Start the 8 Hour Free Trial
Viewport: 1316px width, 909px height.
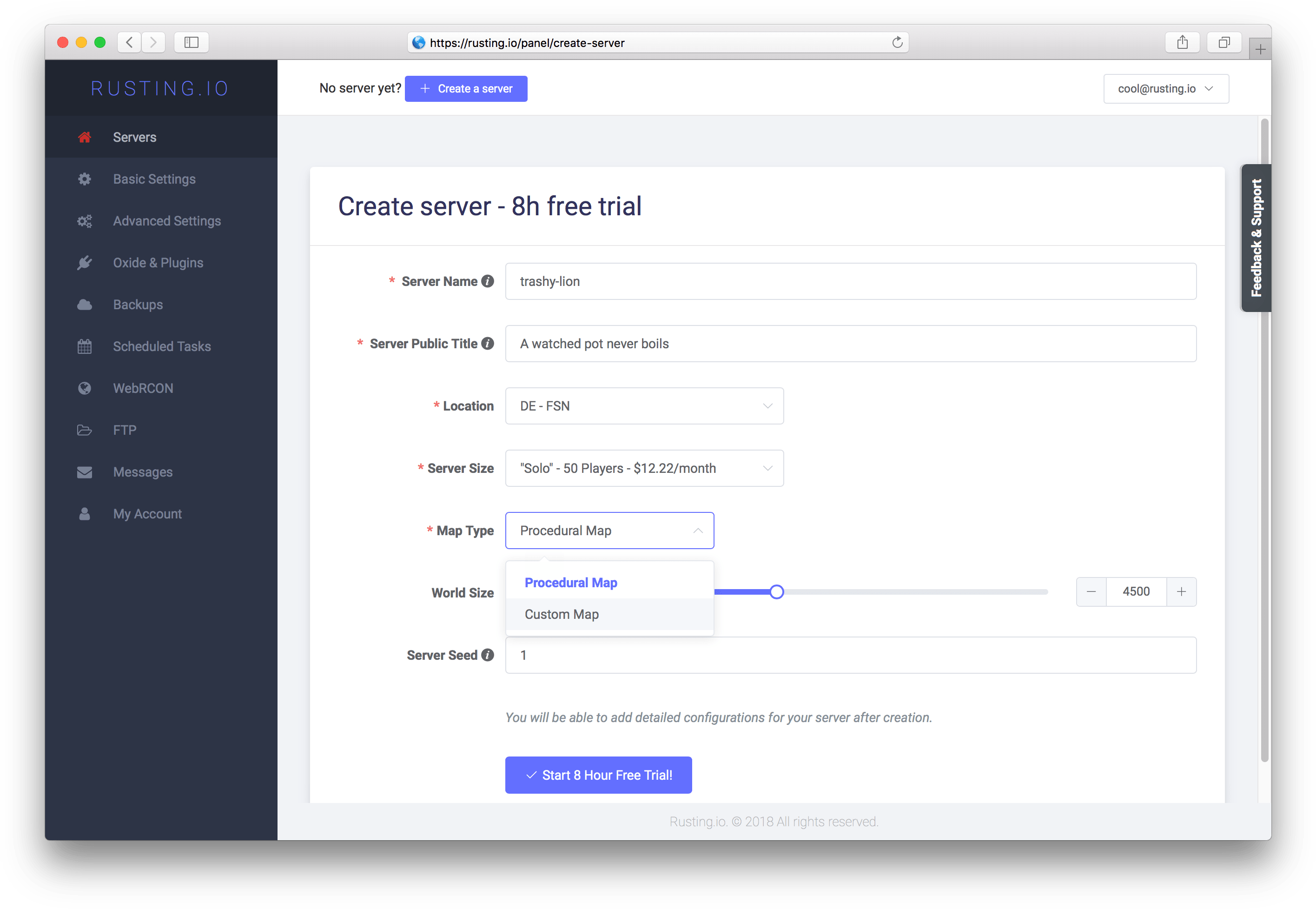point(598,775)
